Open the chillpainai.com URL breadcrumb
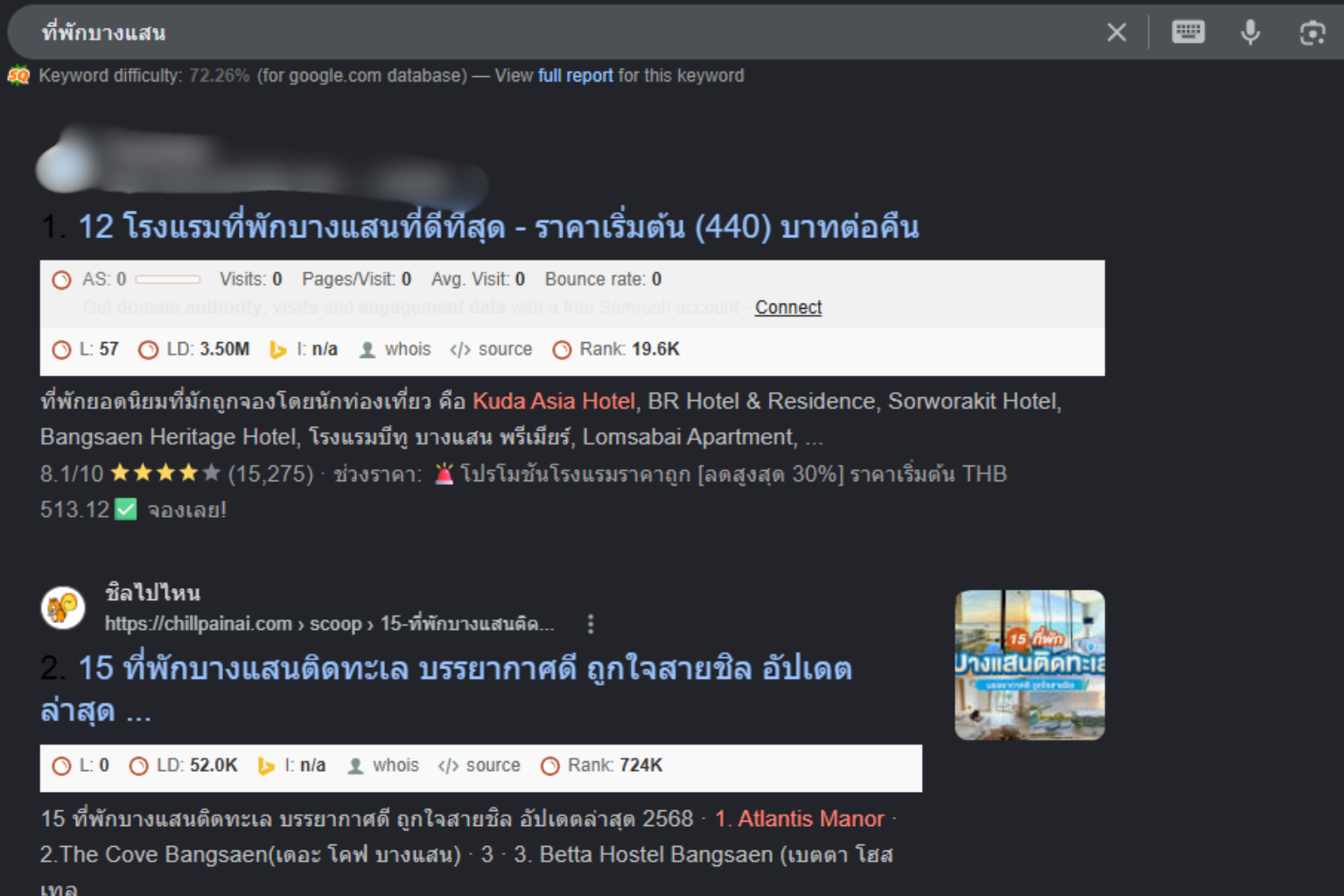The image size is (1344, 896). tap(329, 624)
